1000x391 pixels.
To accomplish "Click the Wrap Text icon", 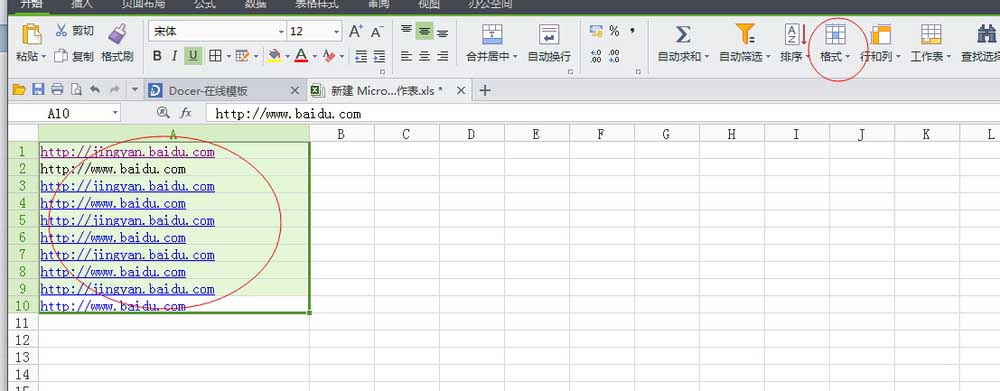I will (548, 34).
